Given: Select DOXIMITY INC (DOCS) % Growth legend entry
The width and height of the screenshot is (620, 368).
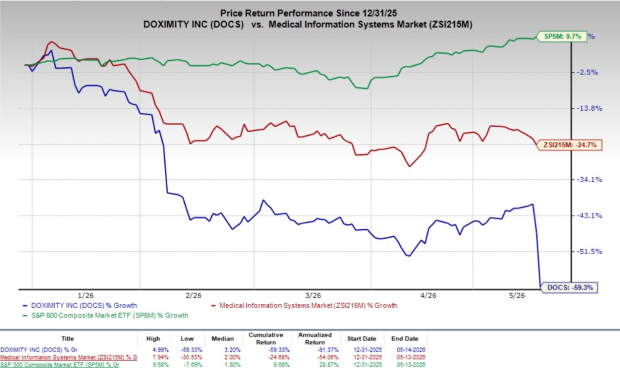Looking at the screenshot, I should [x=80, y=306].
